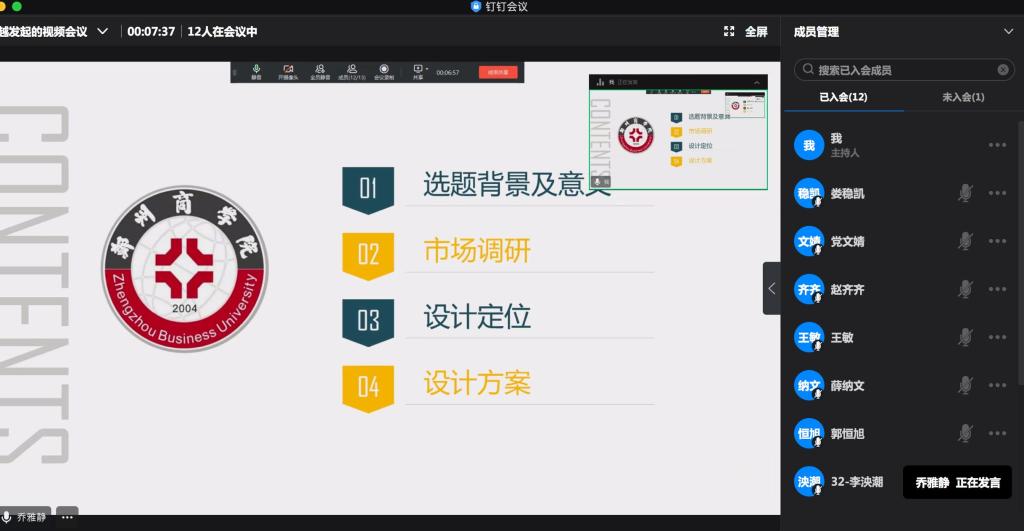Screen dimensions: 1024x531
Task: Click 赵齐齐's avatar
Action: (808, 289)
